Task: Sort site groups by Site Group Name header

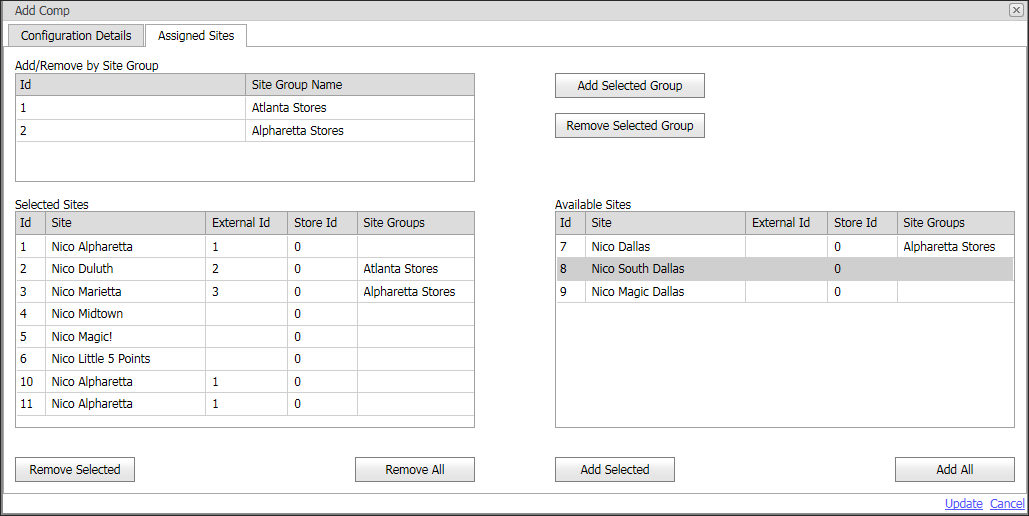Action: [x=360, y=85]
